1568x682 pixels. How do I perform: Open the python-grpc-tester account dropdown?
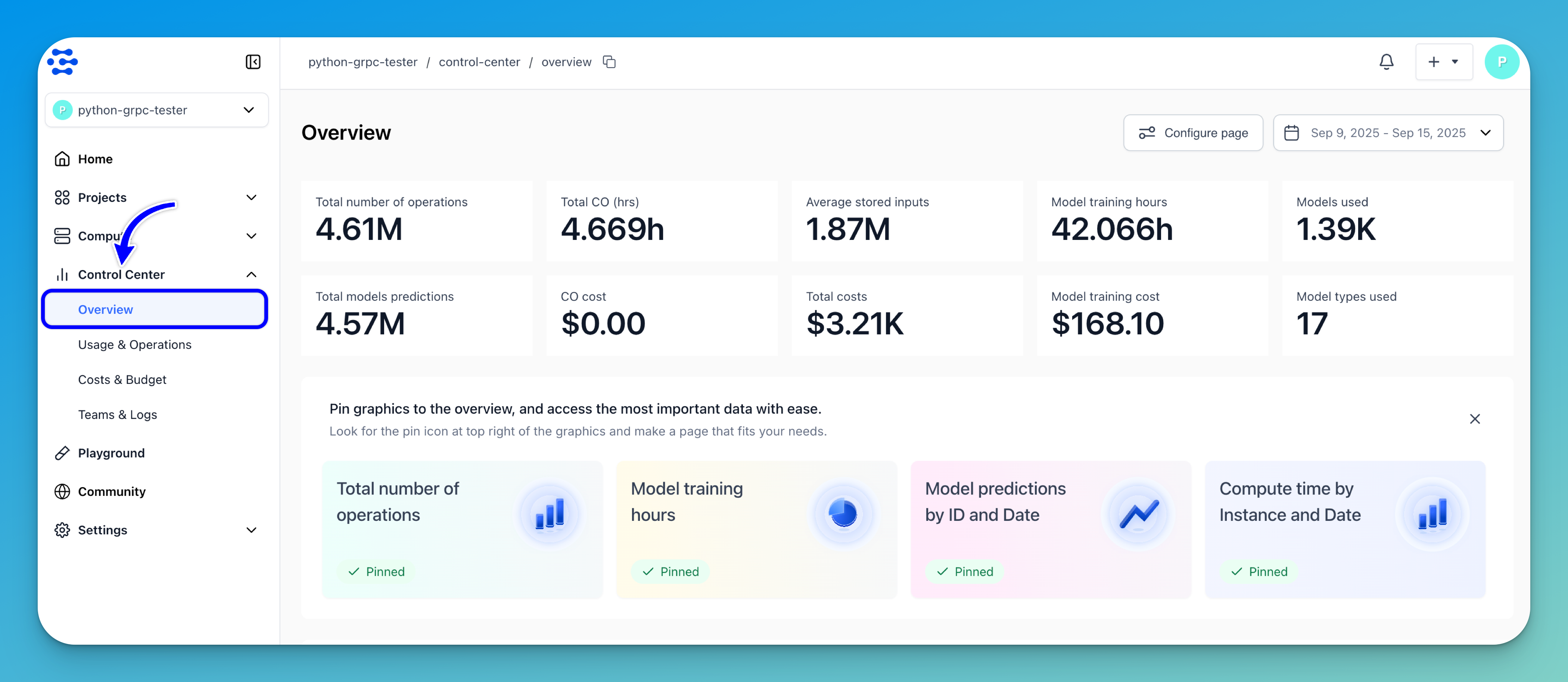(156, 110)
